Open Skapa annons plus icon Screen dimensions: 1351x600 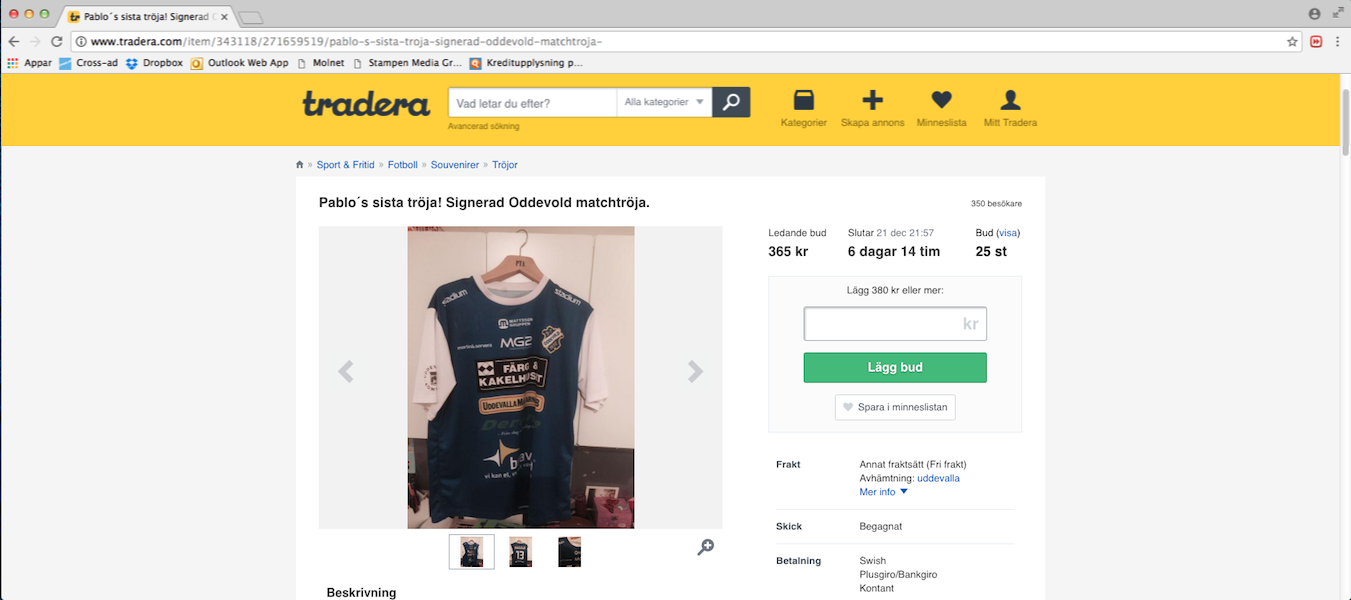click(872, 100)
